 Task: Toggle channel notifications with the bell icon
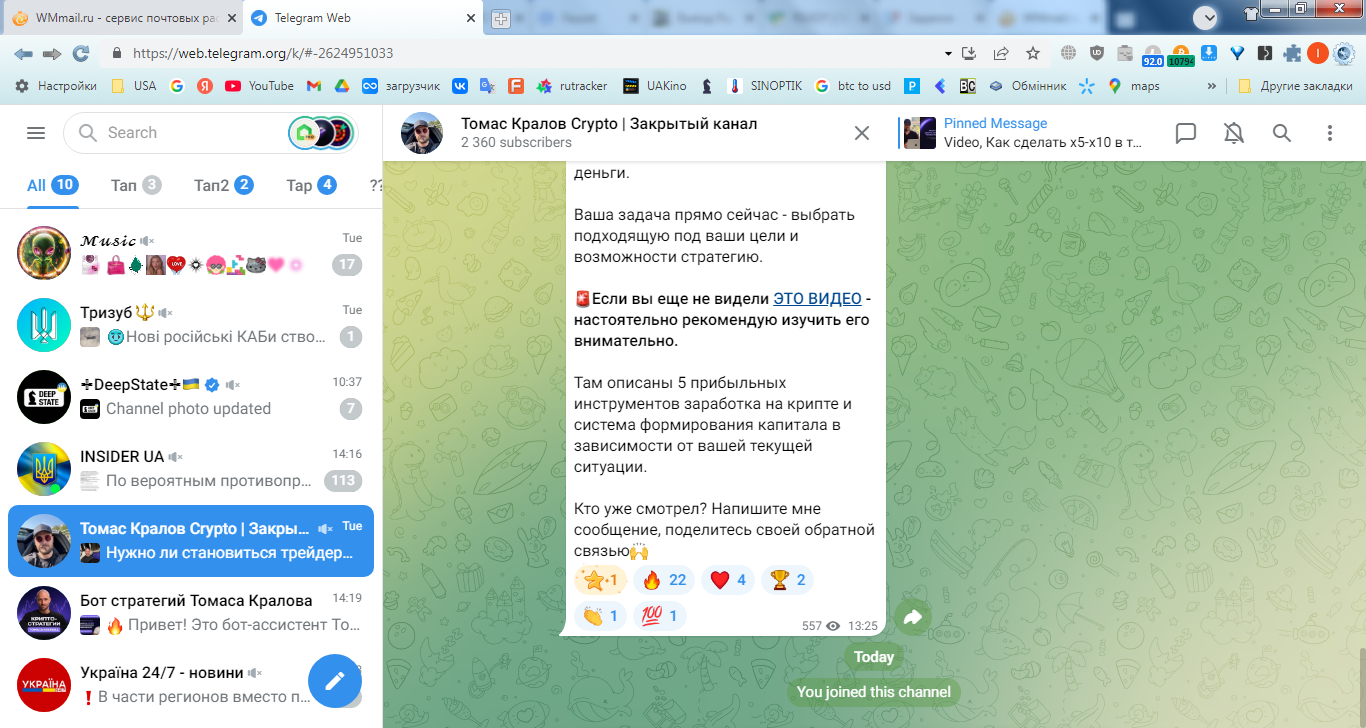1234,133
